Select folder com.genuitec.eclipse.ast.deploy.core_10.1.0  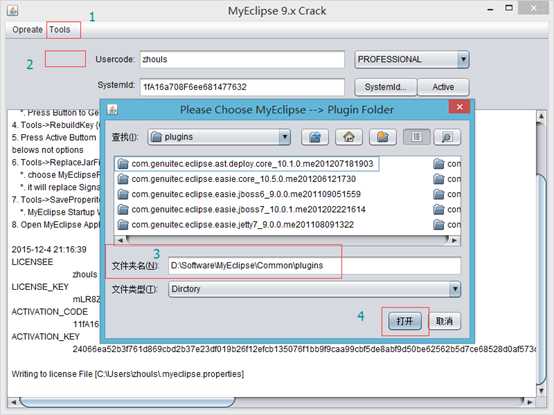(247, 164)
